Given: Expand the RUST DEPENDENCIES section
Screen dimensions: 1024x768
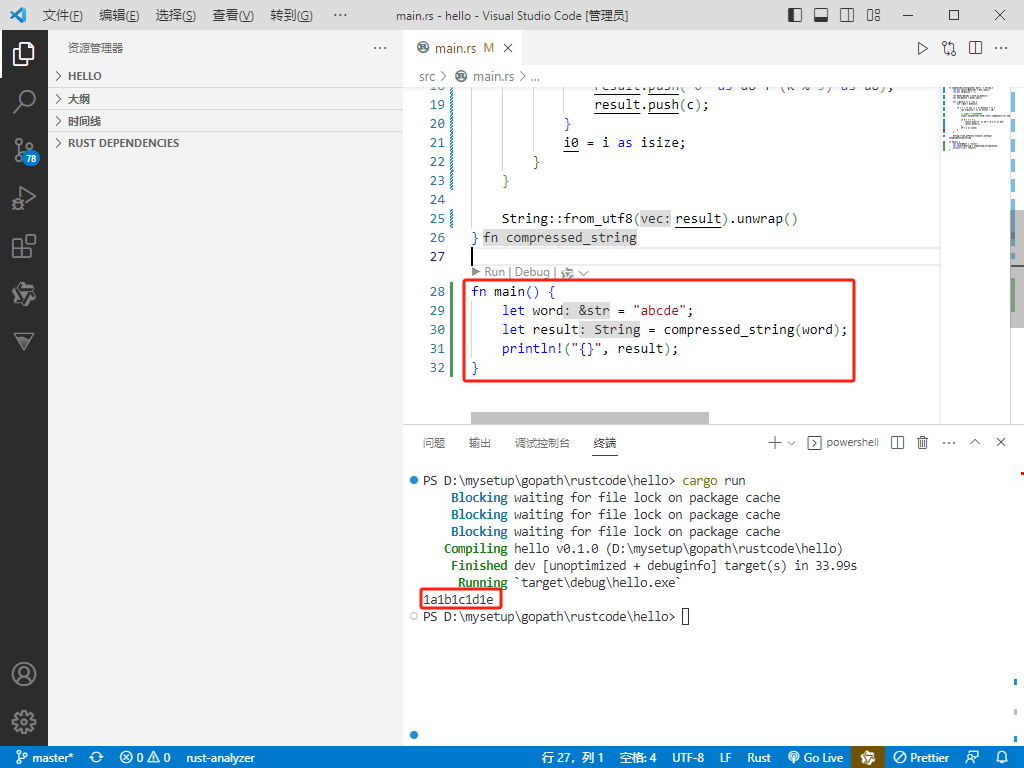Looking at the screenshot, I should [226, 143].
